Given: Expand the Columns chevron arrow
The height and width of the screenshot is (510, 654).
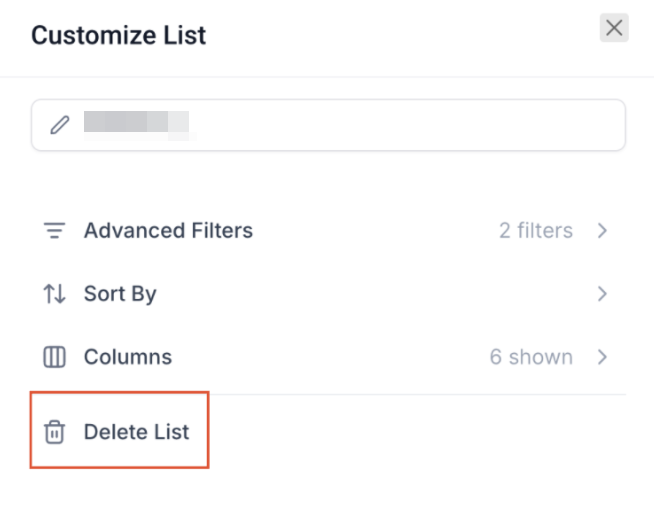Looking at the screenshot, I should pyautogui.click(x=602, y=357).
